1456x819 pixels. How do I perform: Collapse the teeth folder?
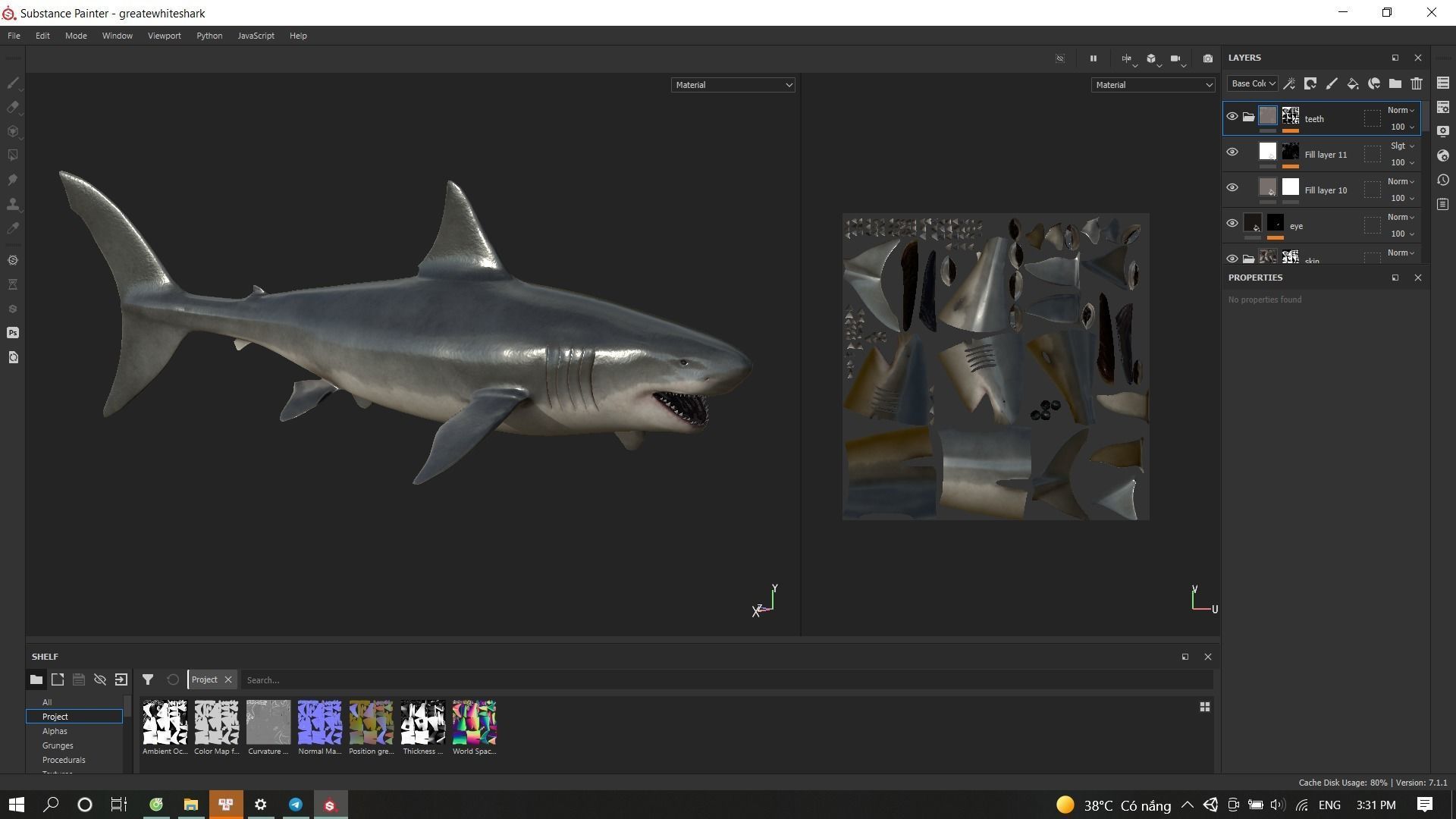[1248, 117]
